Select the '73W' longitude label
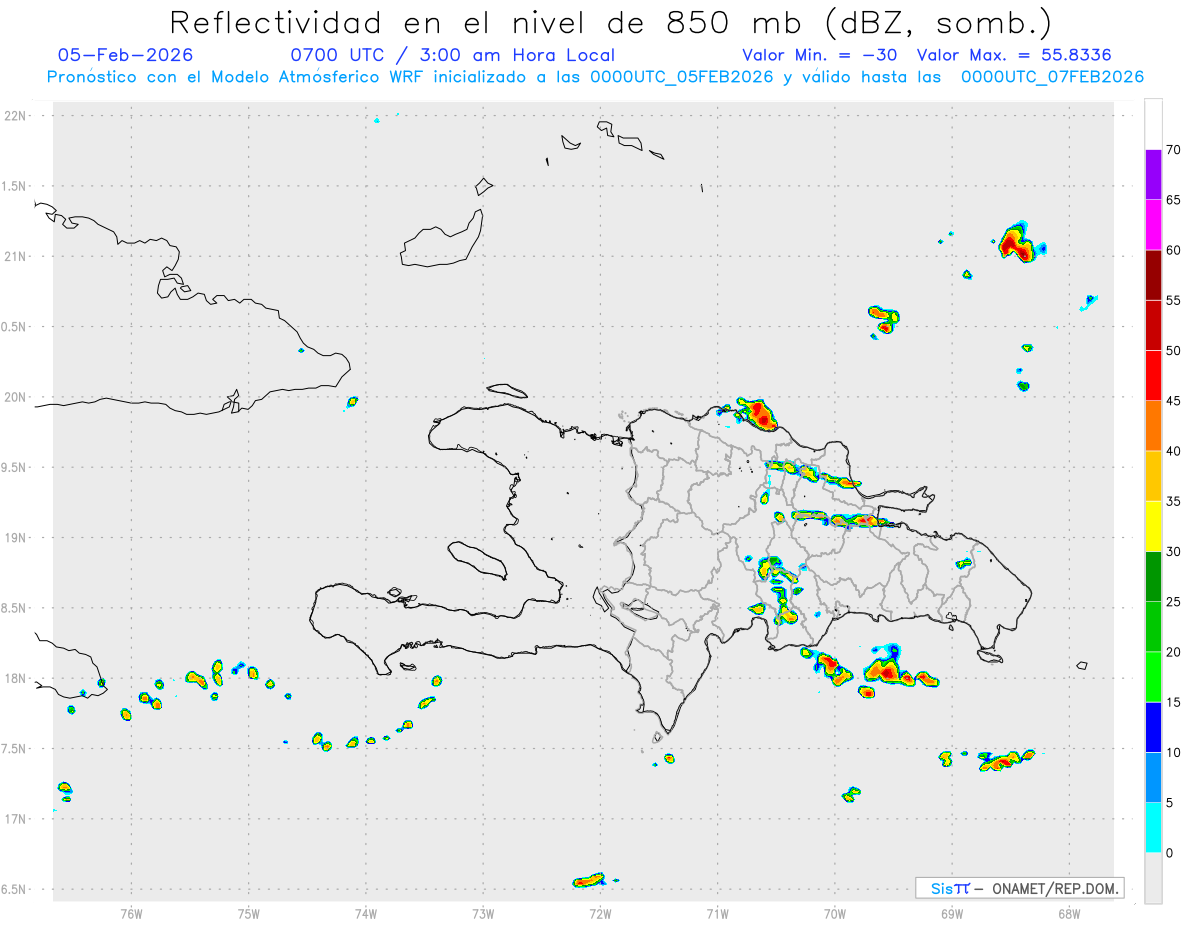The width and height of the screenshot is (1200, 927). [x=483, y=913]
